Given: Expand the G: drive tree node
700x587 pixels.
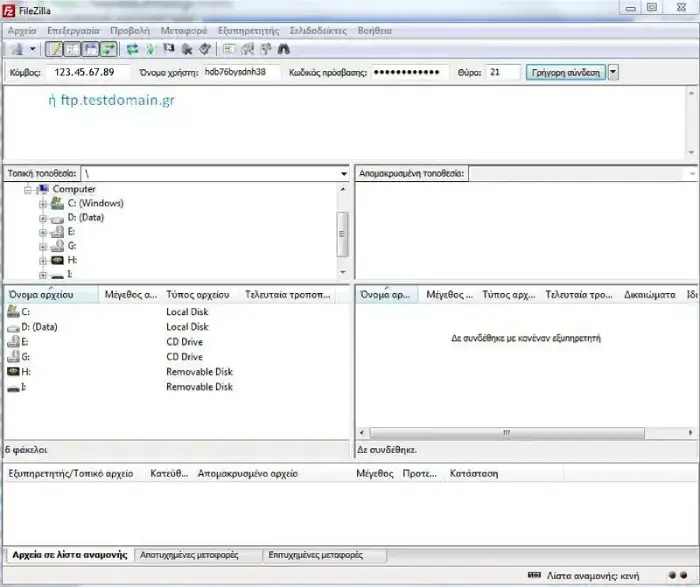Looking at the screenshot, I should (43, 247).
